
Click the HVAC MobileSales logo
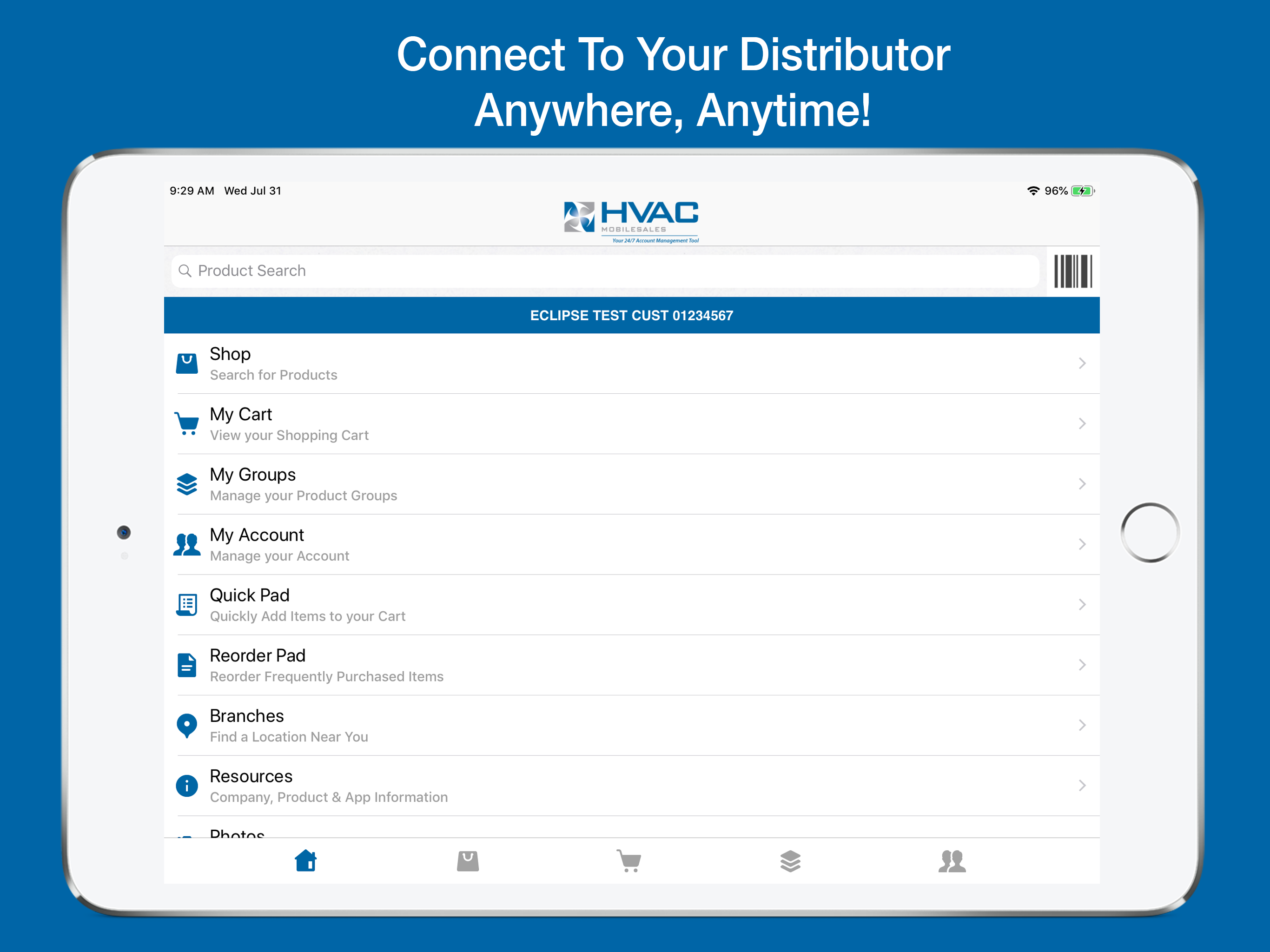pos(631,222)
